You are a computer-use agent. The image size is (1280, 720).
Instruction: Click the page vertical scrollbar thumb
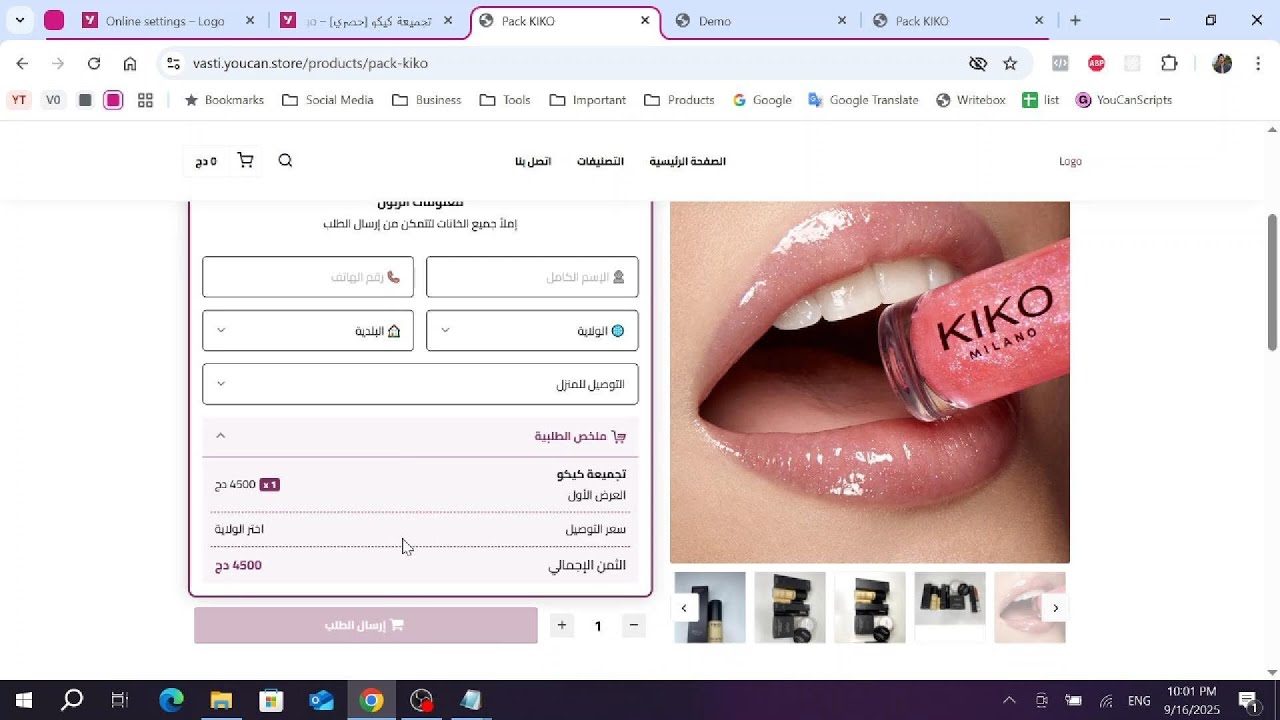(1272, 282)
